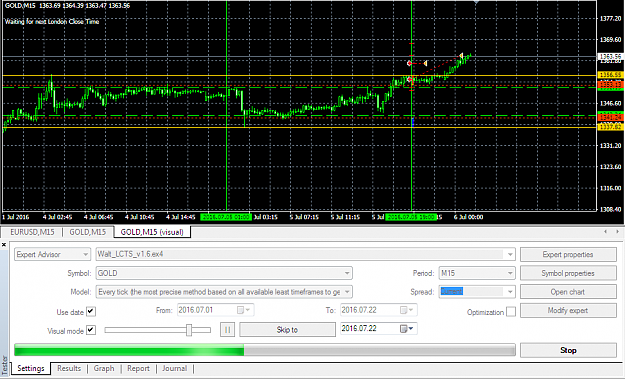Viewport: 625px width, 380px height.
Task: Open the Results tester tab
Action: tap(69, 368)
